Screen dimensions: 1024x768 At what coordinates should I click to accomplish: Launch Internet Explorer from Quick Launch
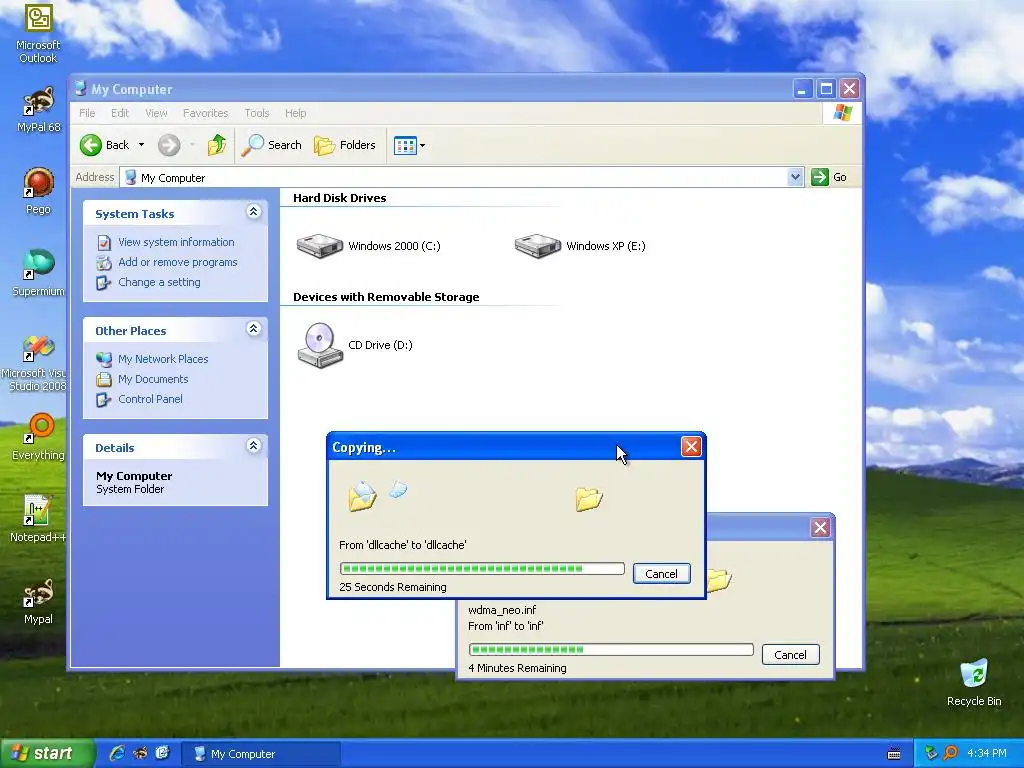117,753
